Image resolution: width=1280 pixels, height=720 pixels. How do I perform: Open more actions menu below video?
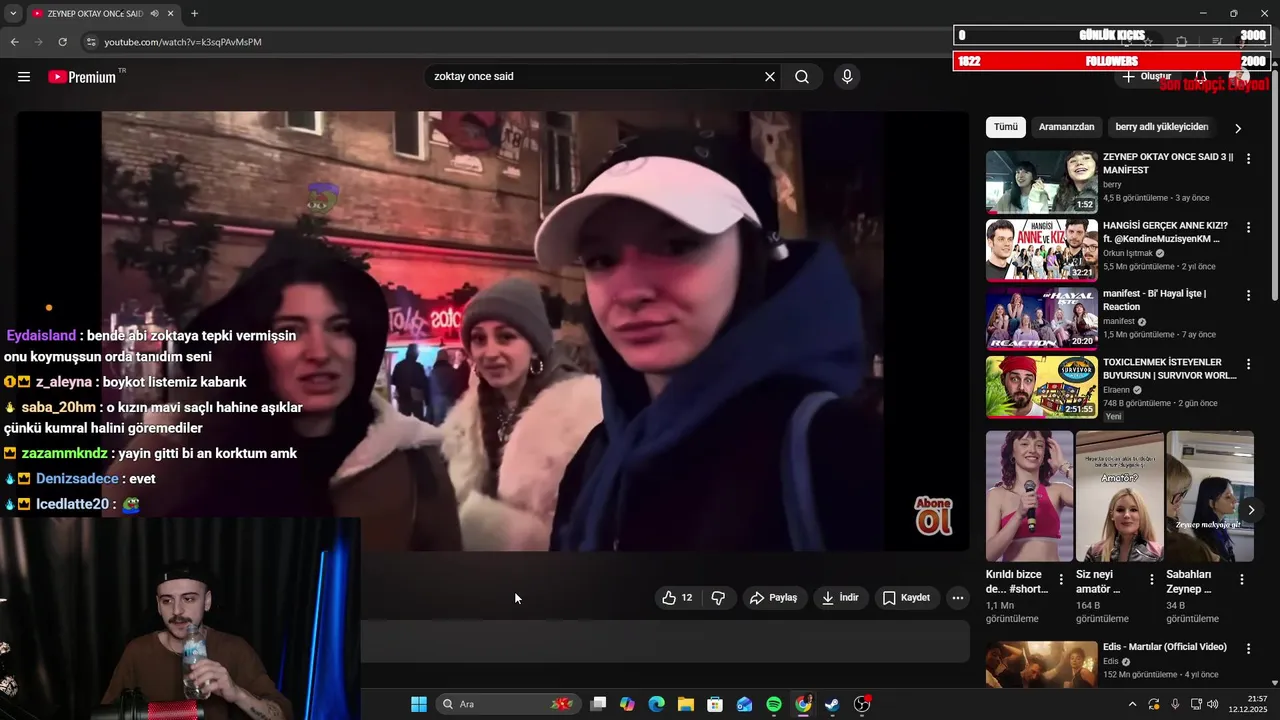(957, 598)
